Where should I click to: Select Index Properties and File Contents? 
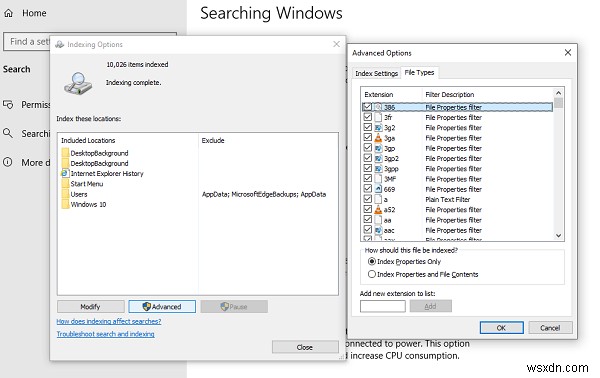[371, 274]
